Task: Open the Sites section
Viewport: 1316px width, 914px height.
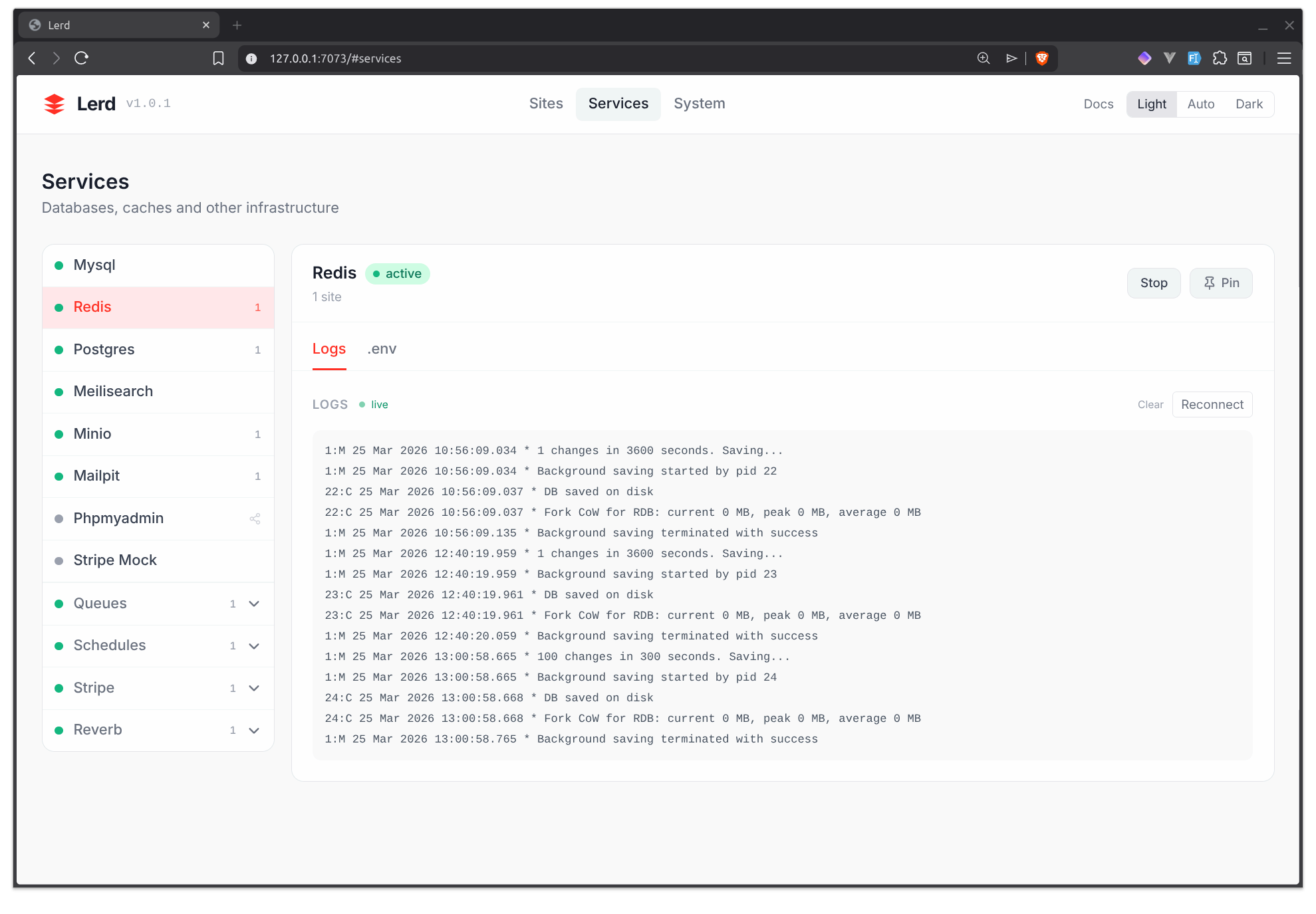Action: coord(545,104)
